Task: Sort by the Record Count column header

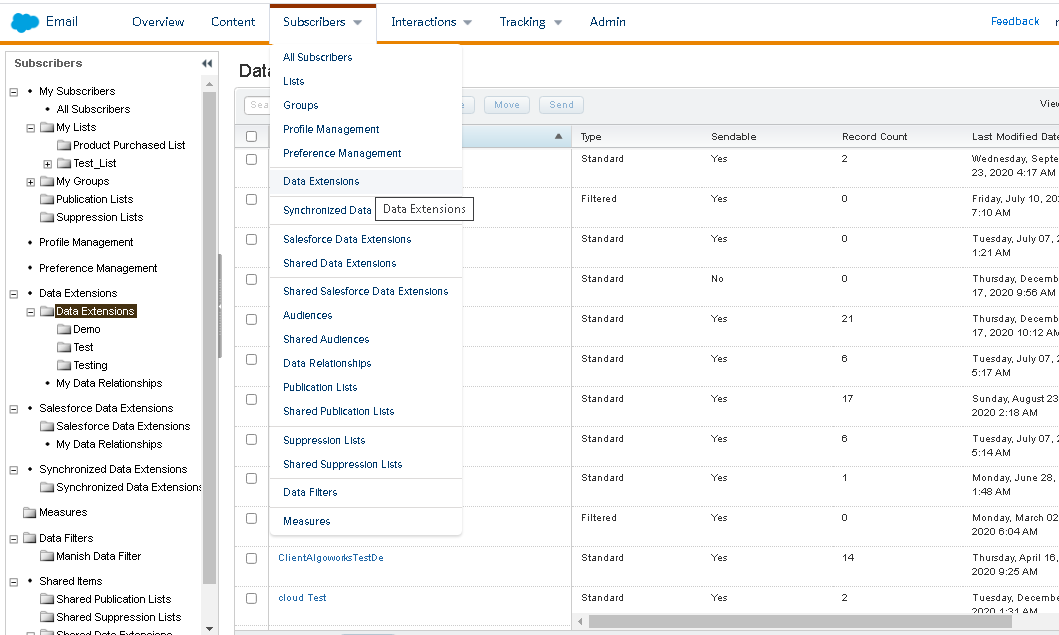Action: point(874,137)
